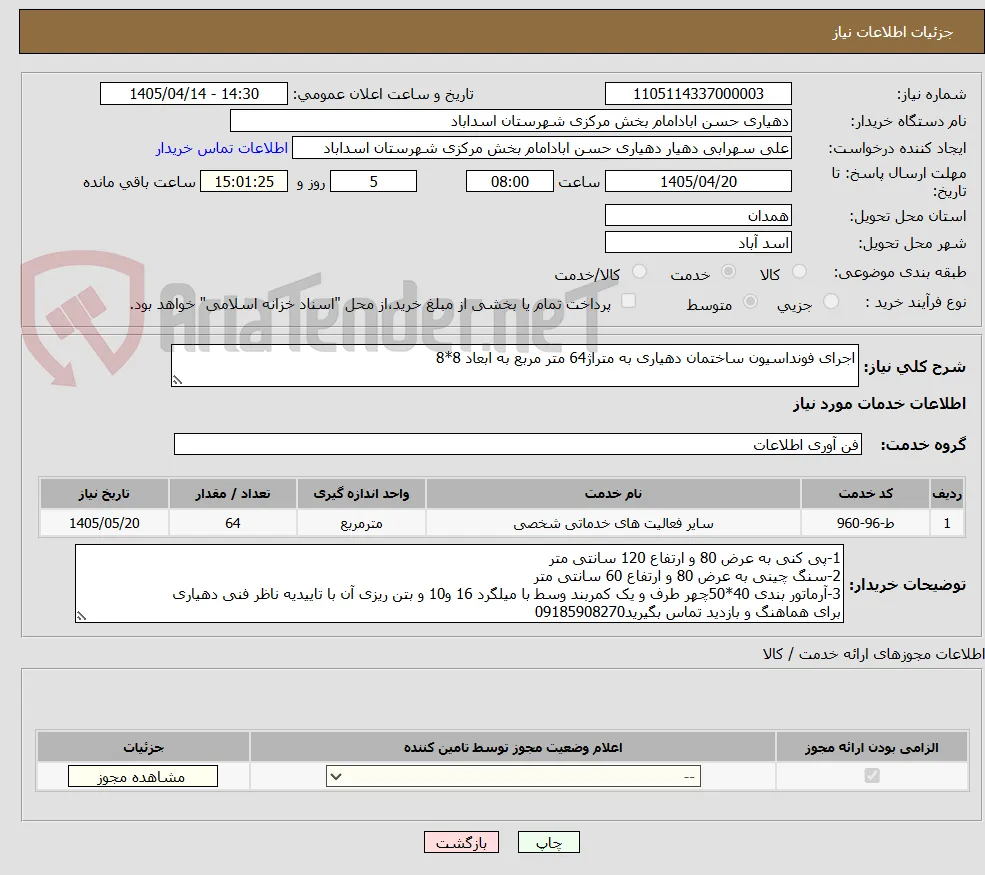Viewport: 985px width, 875px height.
Task: Click the مشاهده مجوز button
Action: pos(143,776)
